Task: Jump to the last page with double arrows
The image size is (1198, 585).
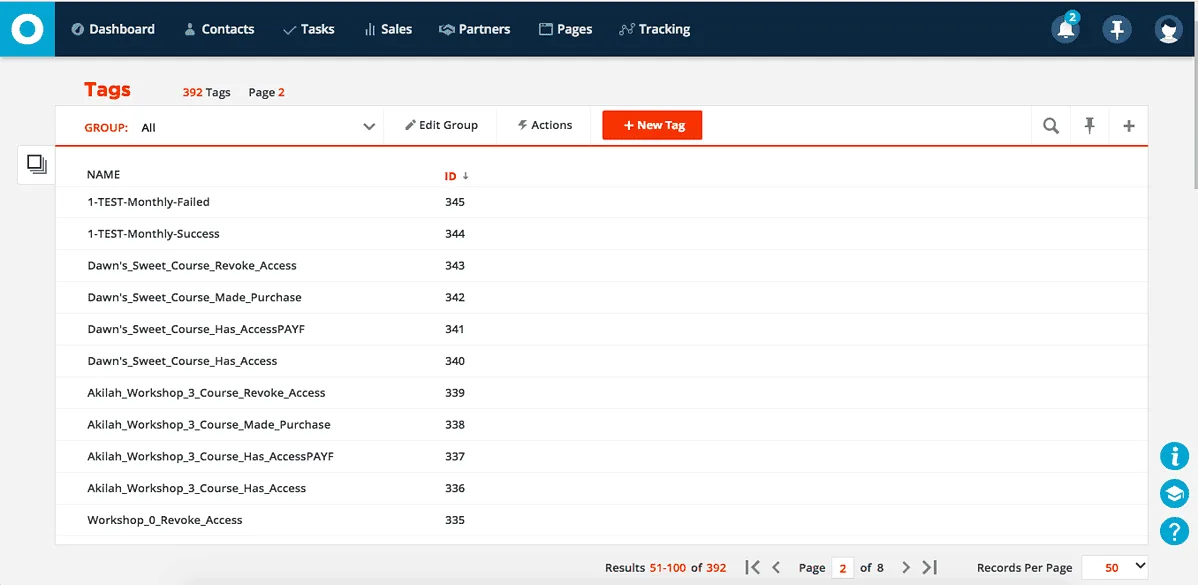Action: click(929, 567)
